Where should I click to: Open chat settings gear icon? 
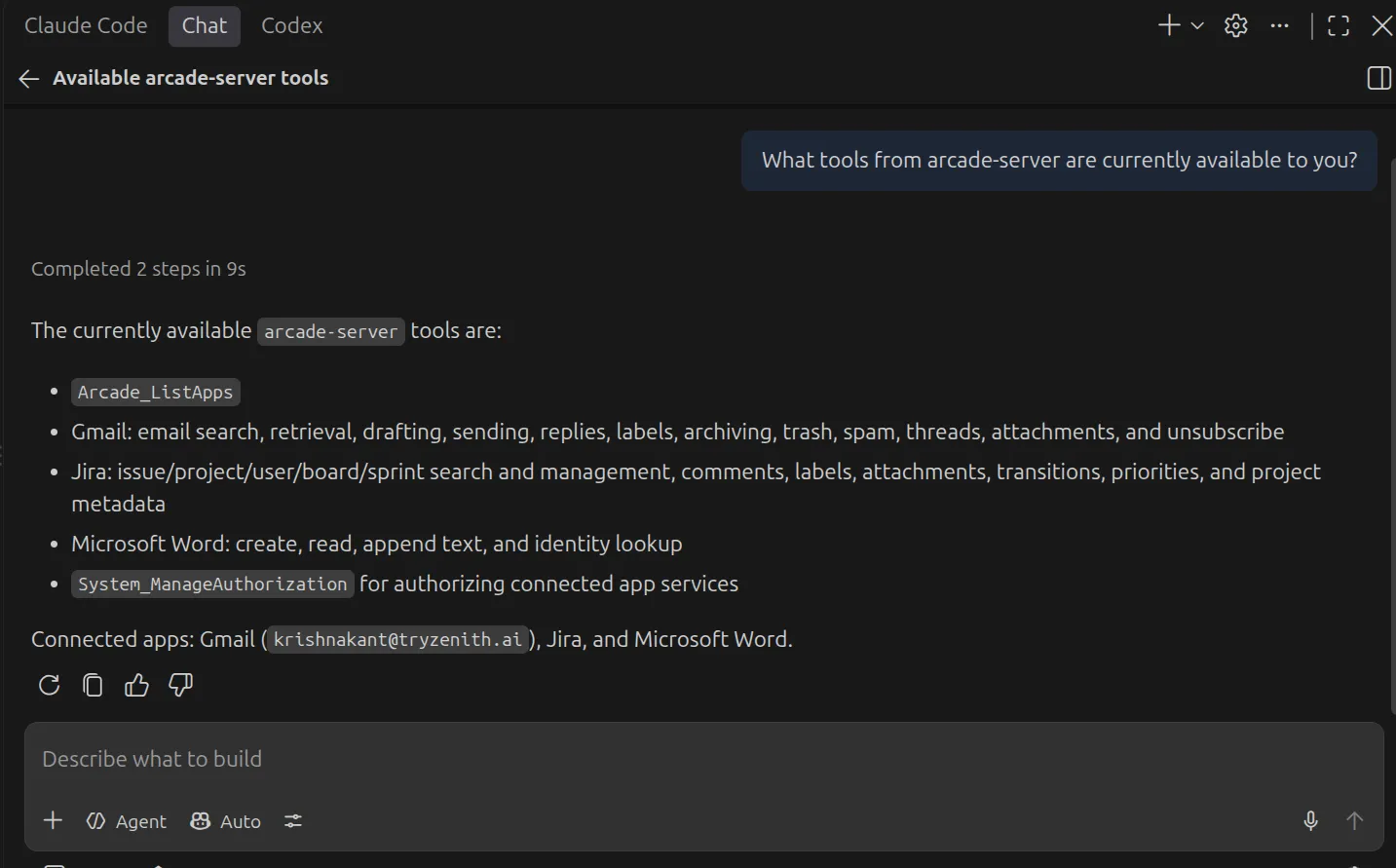click(1236, 26)
